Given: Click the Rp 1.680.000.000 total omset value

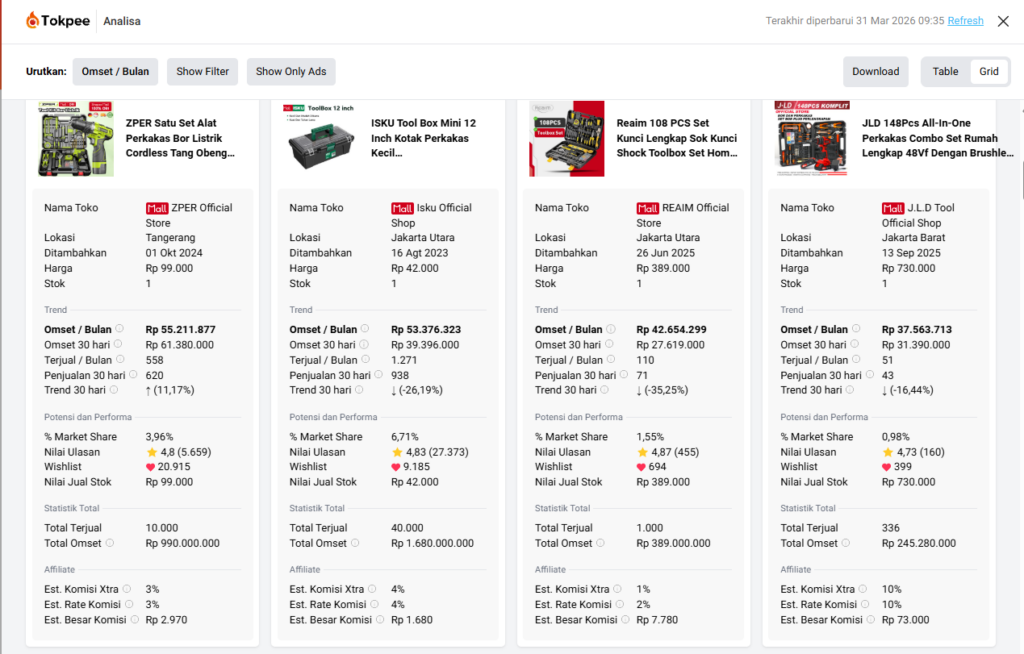Looking at the screenshot, I should tap(432, 543).
